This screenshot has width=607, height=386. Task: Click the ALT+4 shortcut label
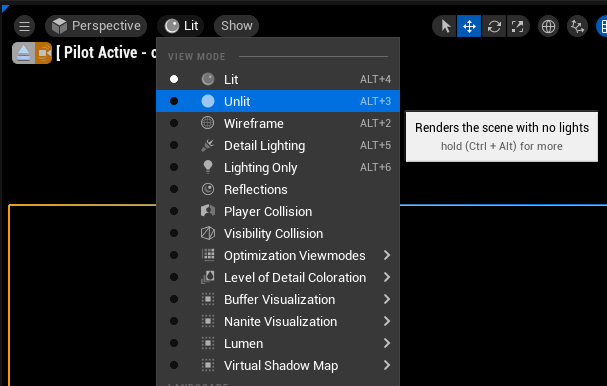click(x=375, y=79)
